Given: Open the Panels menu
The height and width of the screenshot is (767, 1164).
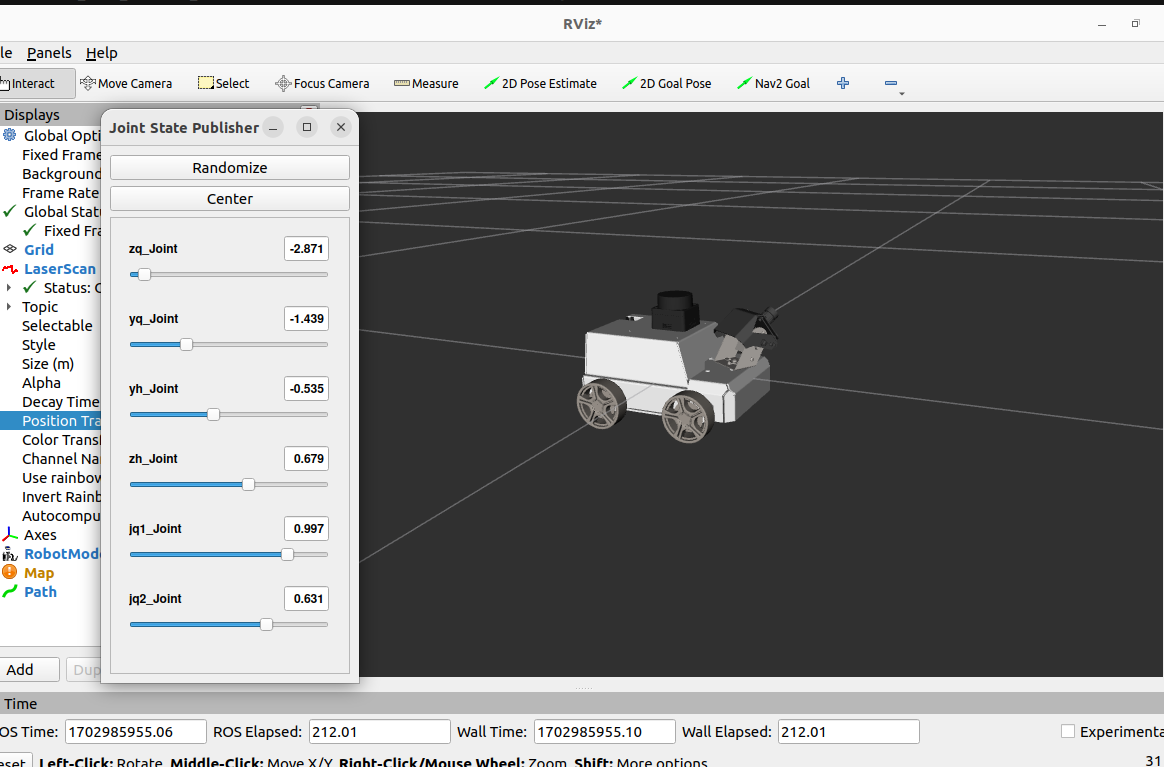Looking at the screenshot, I should 49,53.
